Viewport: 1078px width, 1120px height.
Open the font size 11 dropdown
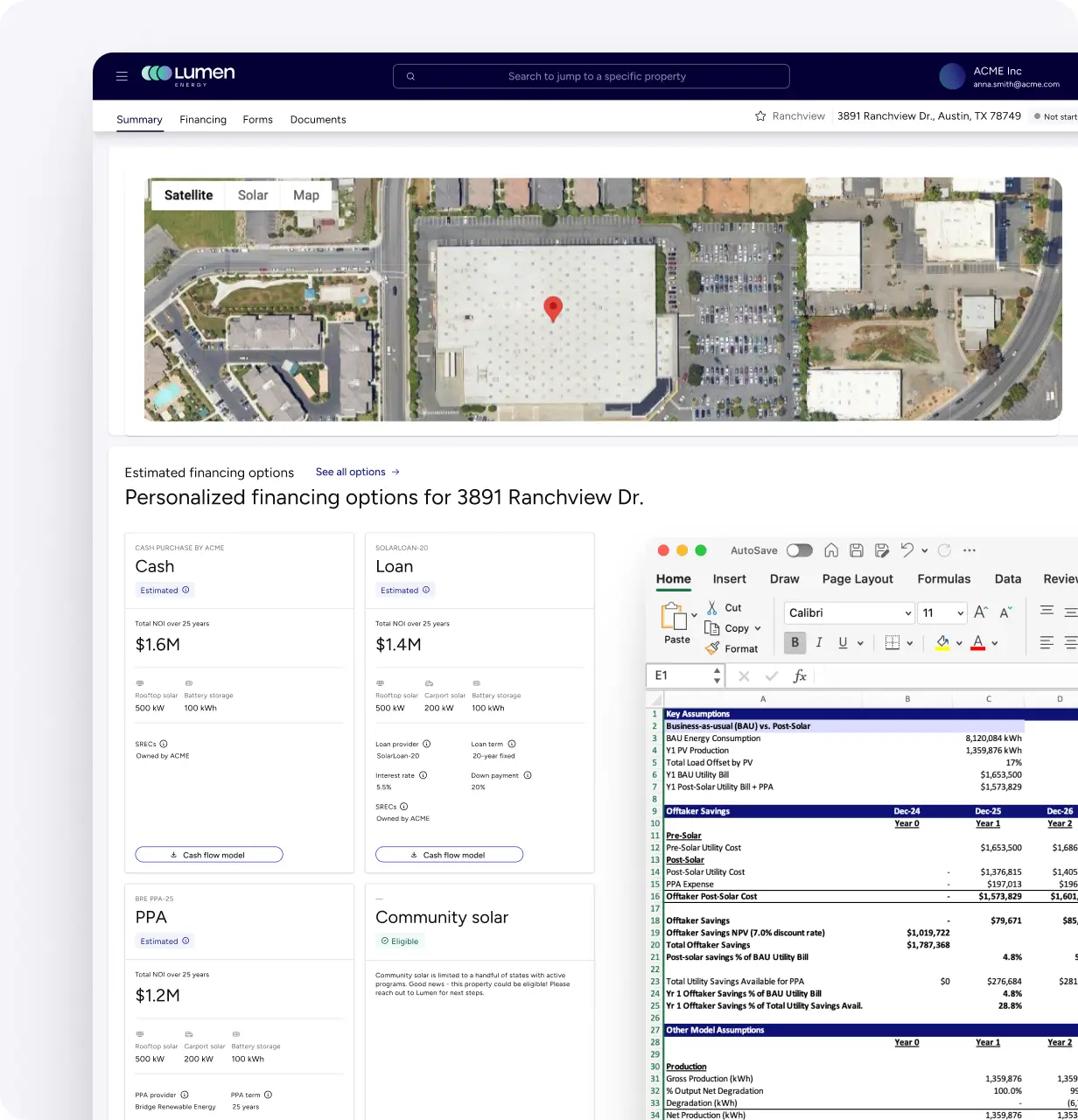pyautogui.click(x=960, y=613)
